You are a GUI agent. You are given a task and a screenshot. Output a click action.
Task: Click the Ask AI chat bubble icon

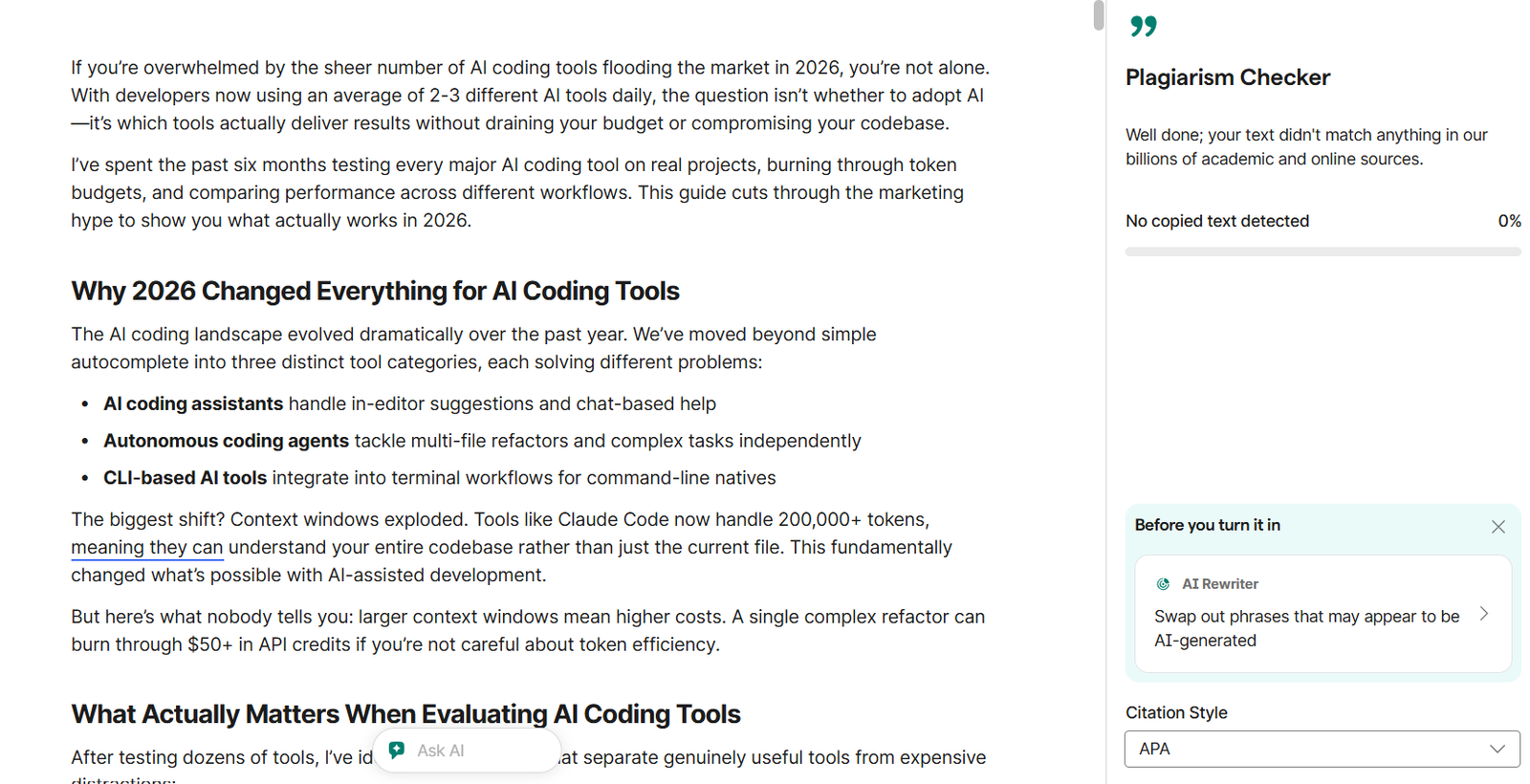397,751
